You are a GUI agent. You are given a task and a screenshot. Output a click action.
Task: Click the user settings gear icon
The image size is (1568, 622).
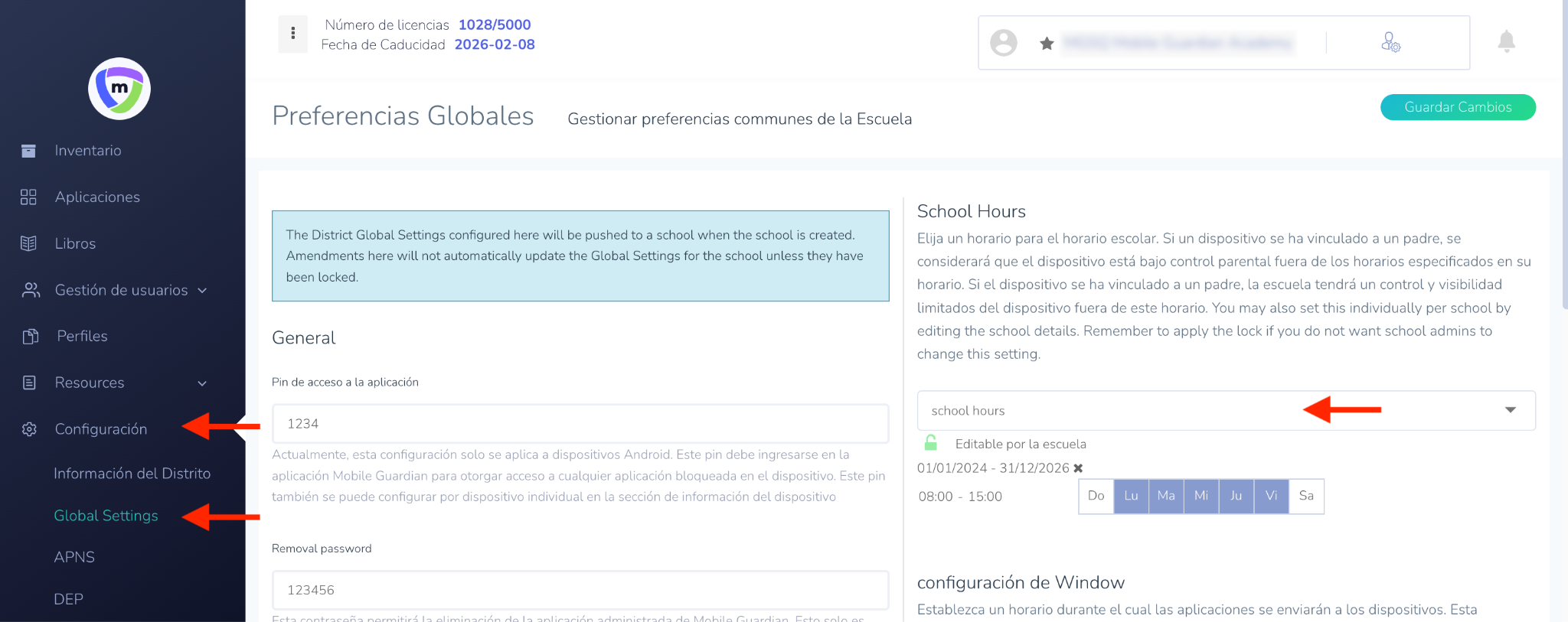pos(1390,42)
